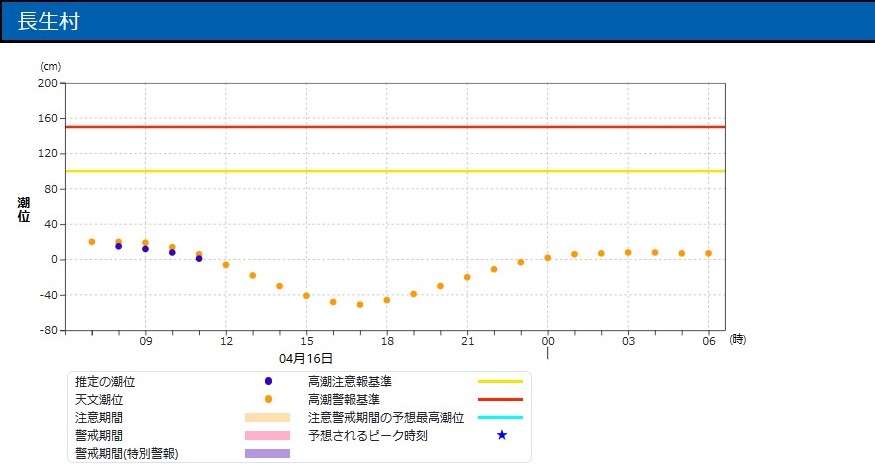Click the (時) hour unit label
This screenshot has width=875, height=476.
point(738,339)
